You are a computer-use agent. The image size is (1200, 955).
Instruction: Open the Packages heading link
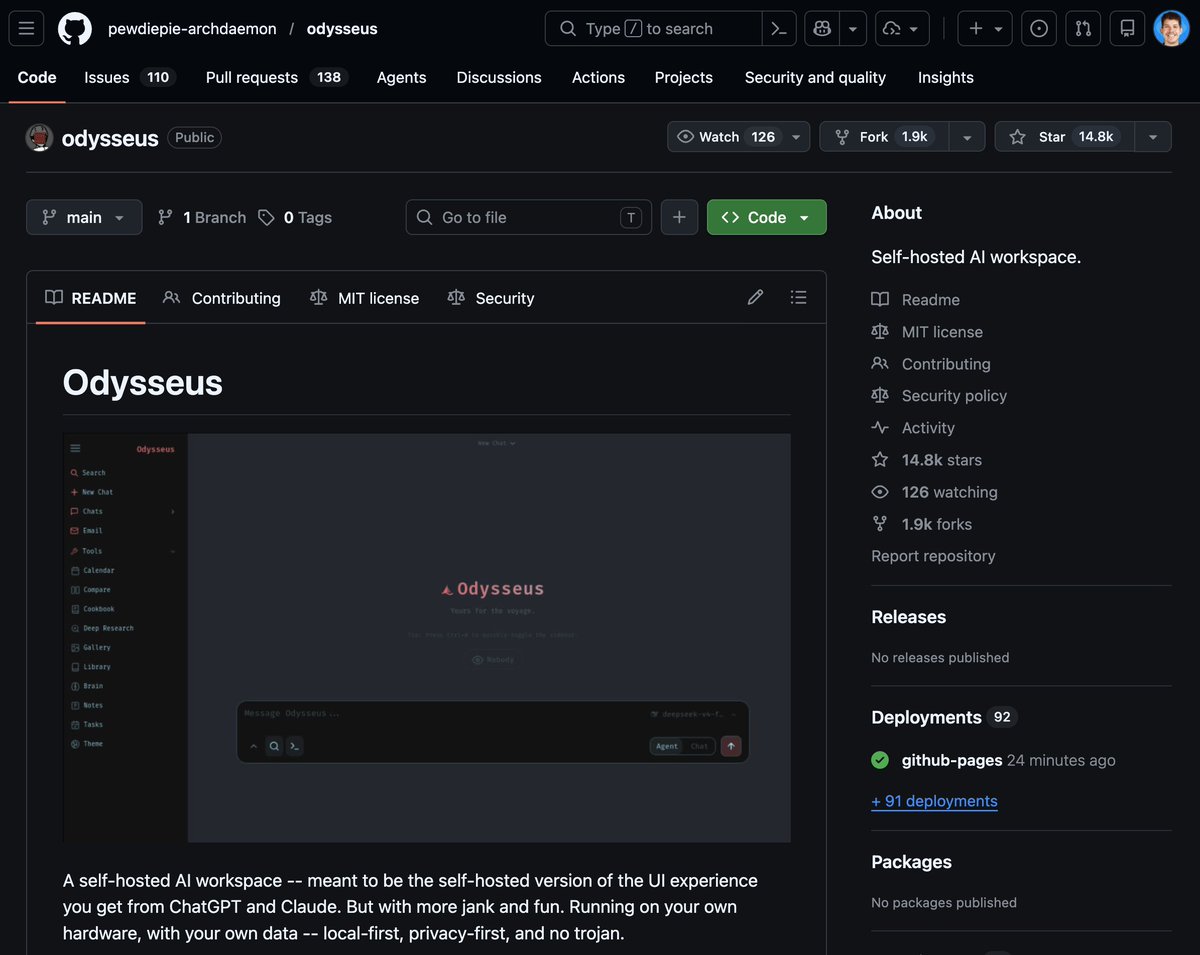click(911, 862)
